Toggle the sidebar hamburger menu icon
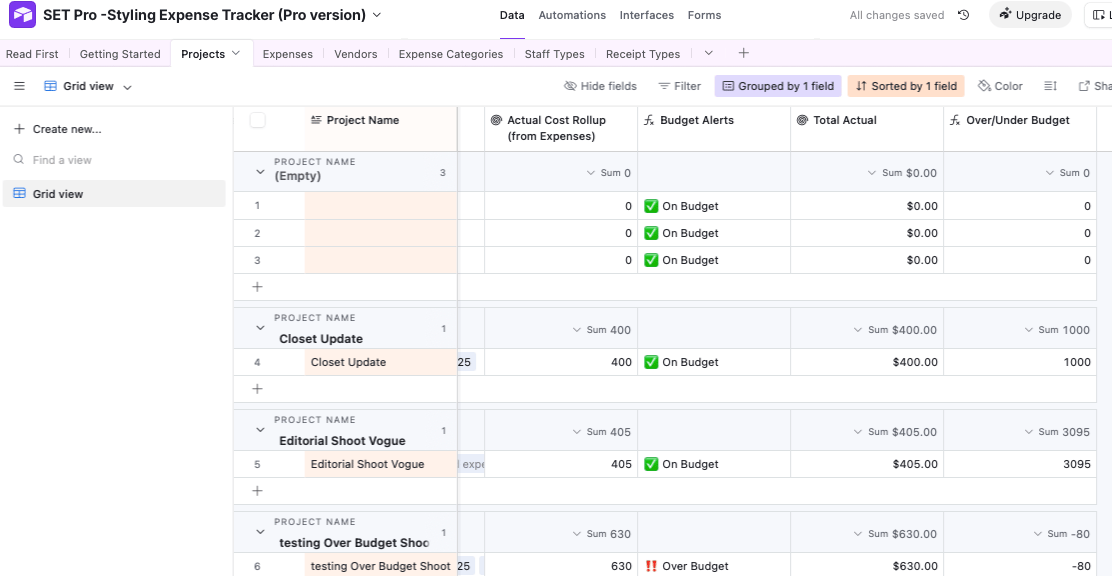 tap(19, 87)
